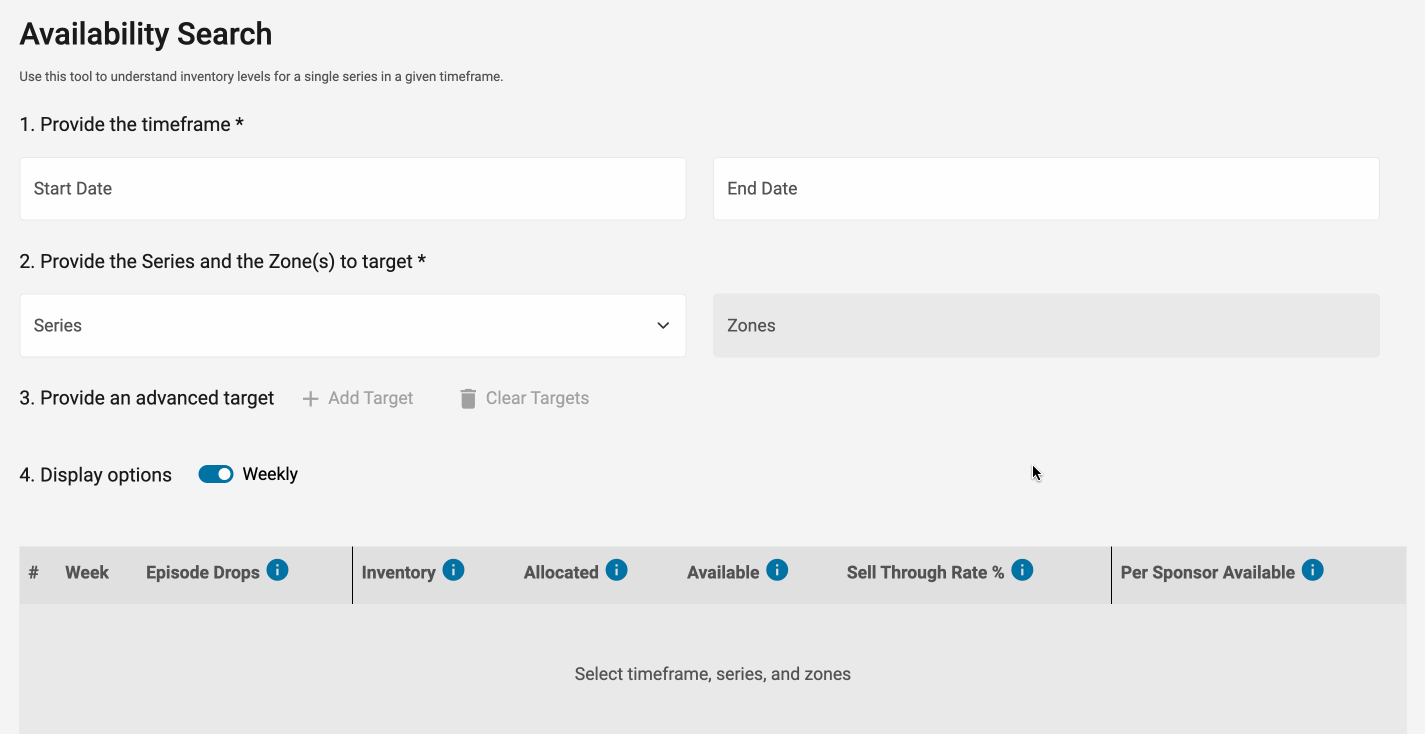Image resolution: width=1425 pixels, height=734 pixels.
Task: Click the Add Target button label
Action: (x=371, y=398)
